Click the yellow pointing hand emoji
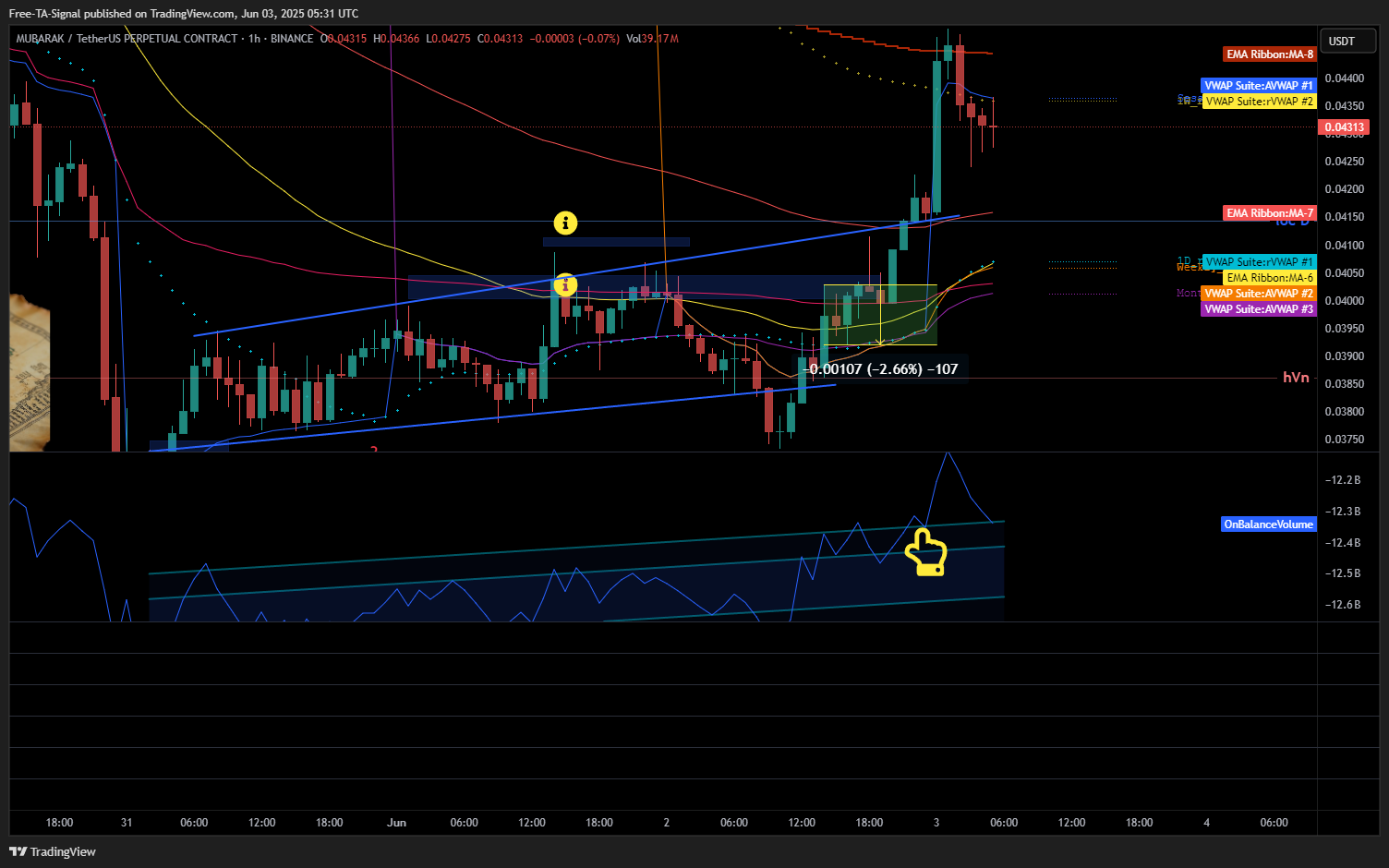The image size is (1389, 868). pos(925,552)
